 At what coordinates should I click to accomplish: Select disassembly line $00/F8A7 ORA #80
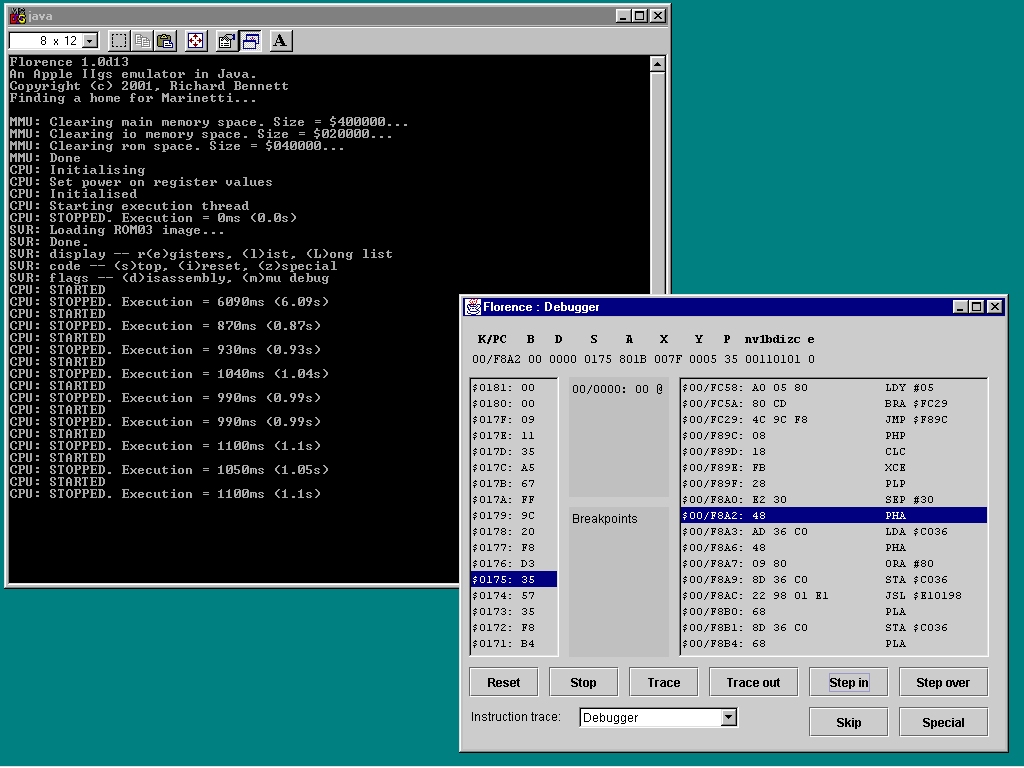[833, 564]
